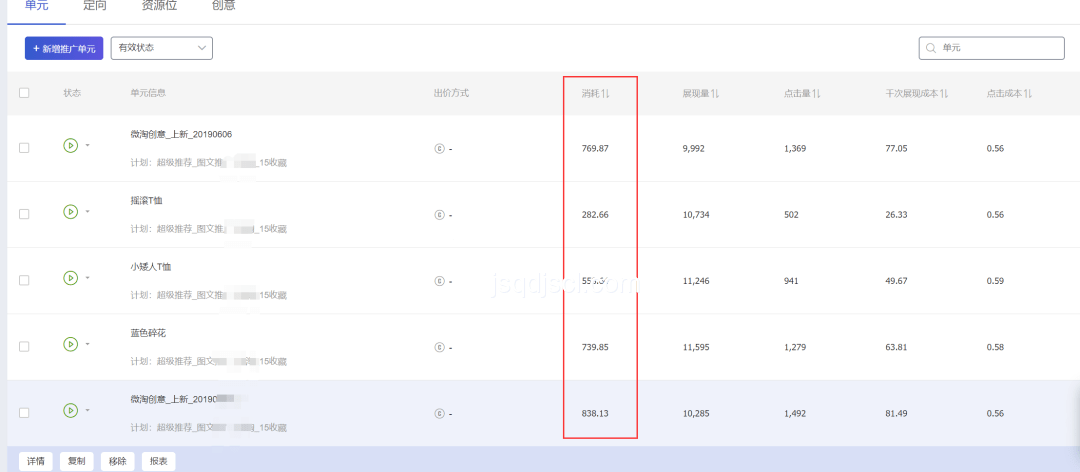The height and width of the screenshot is (472, 1080).
Task: Open unit 摇滚T恤
Action: 147,201
